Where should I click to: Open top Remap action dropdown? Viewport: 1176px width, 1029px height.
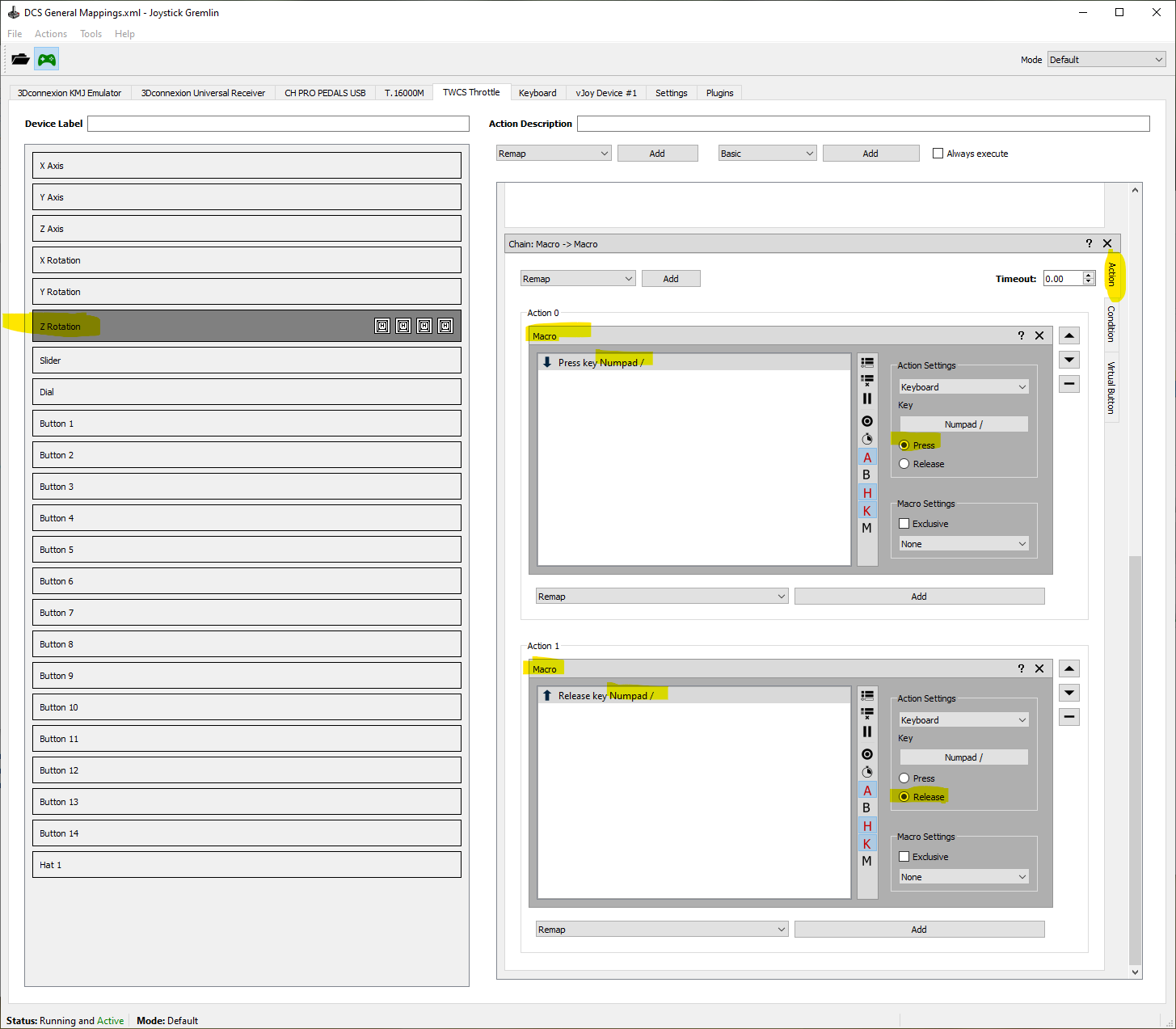click(554, 154)
